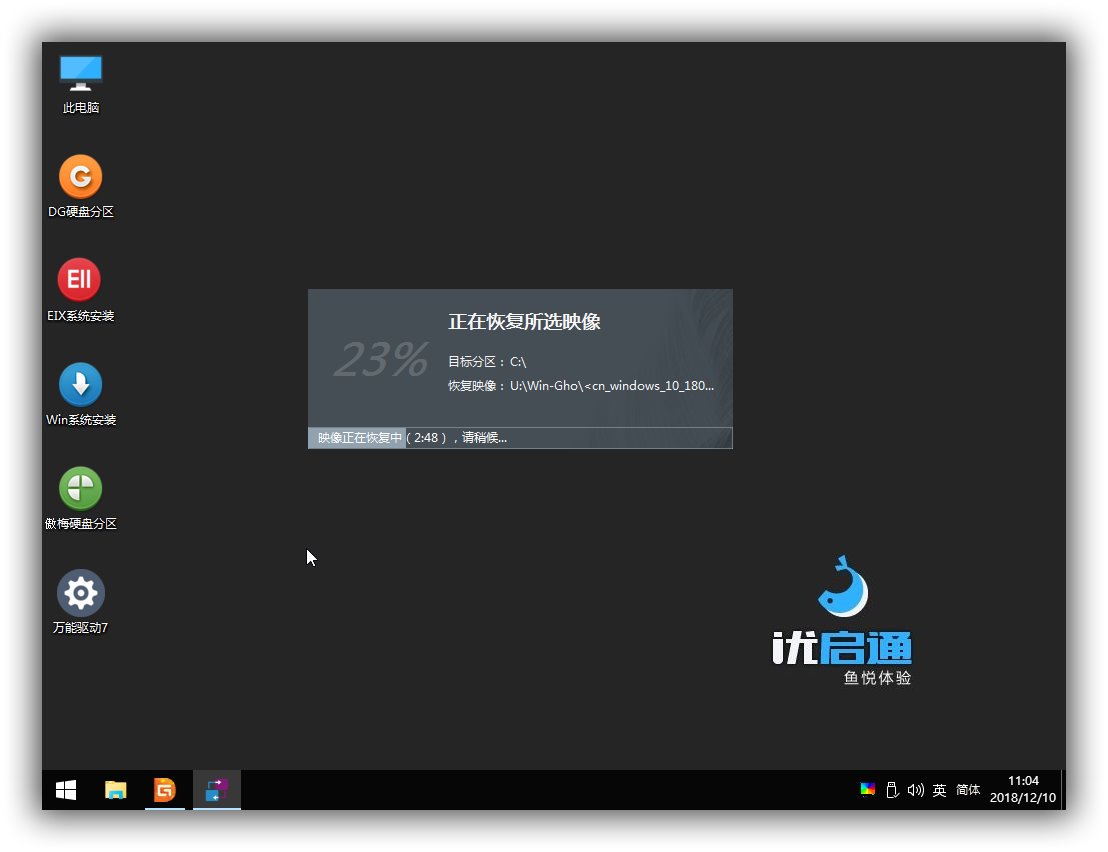This screenshot has width=1108, height=852.
Task: Open the display color tray icon
Action: point(866,790)
